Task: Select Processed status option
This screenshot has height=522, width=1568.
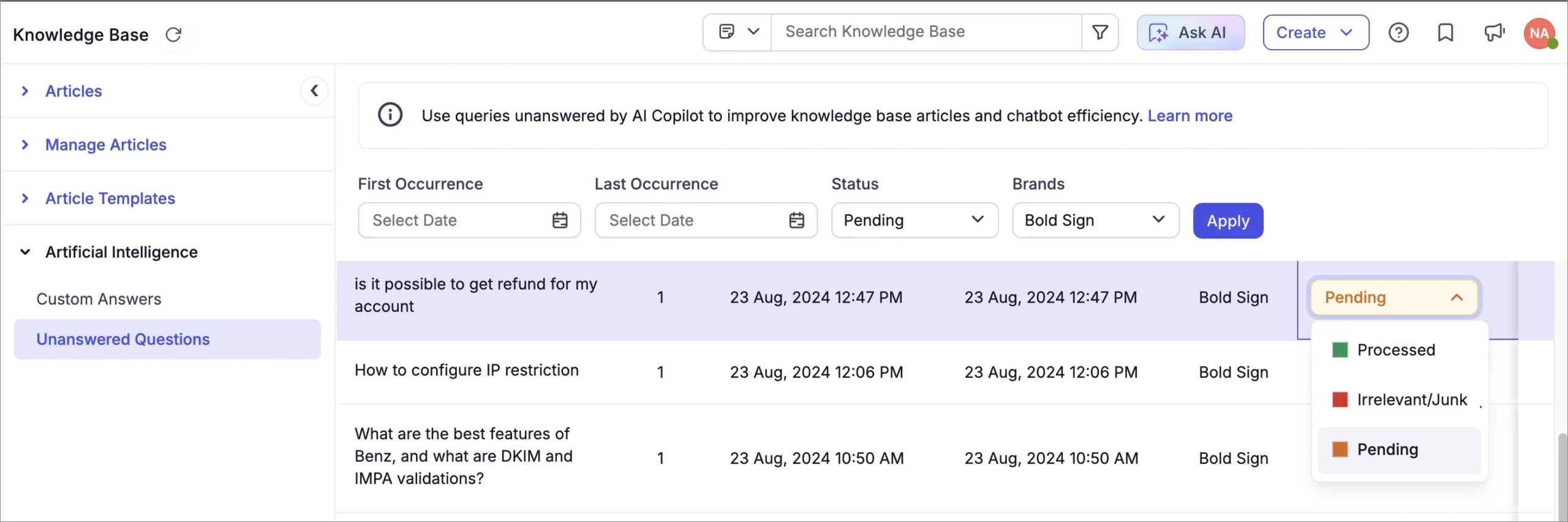Action: pos(1396,350)
